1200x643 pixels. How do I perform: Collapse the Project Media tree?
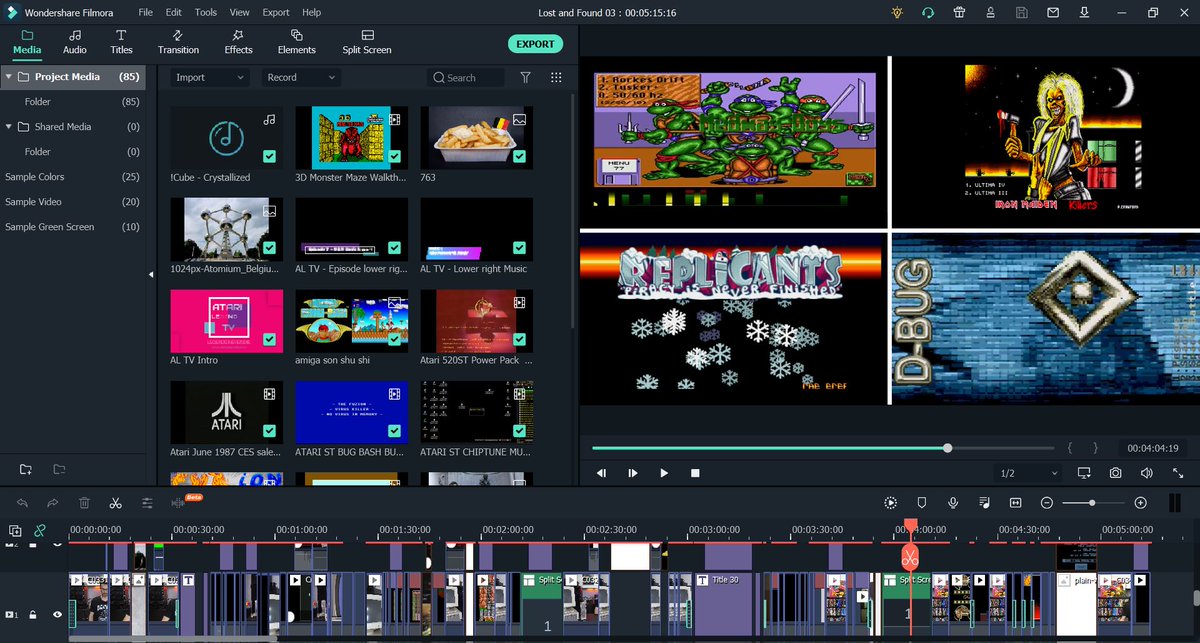pos(9,76)
